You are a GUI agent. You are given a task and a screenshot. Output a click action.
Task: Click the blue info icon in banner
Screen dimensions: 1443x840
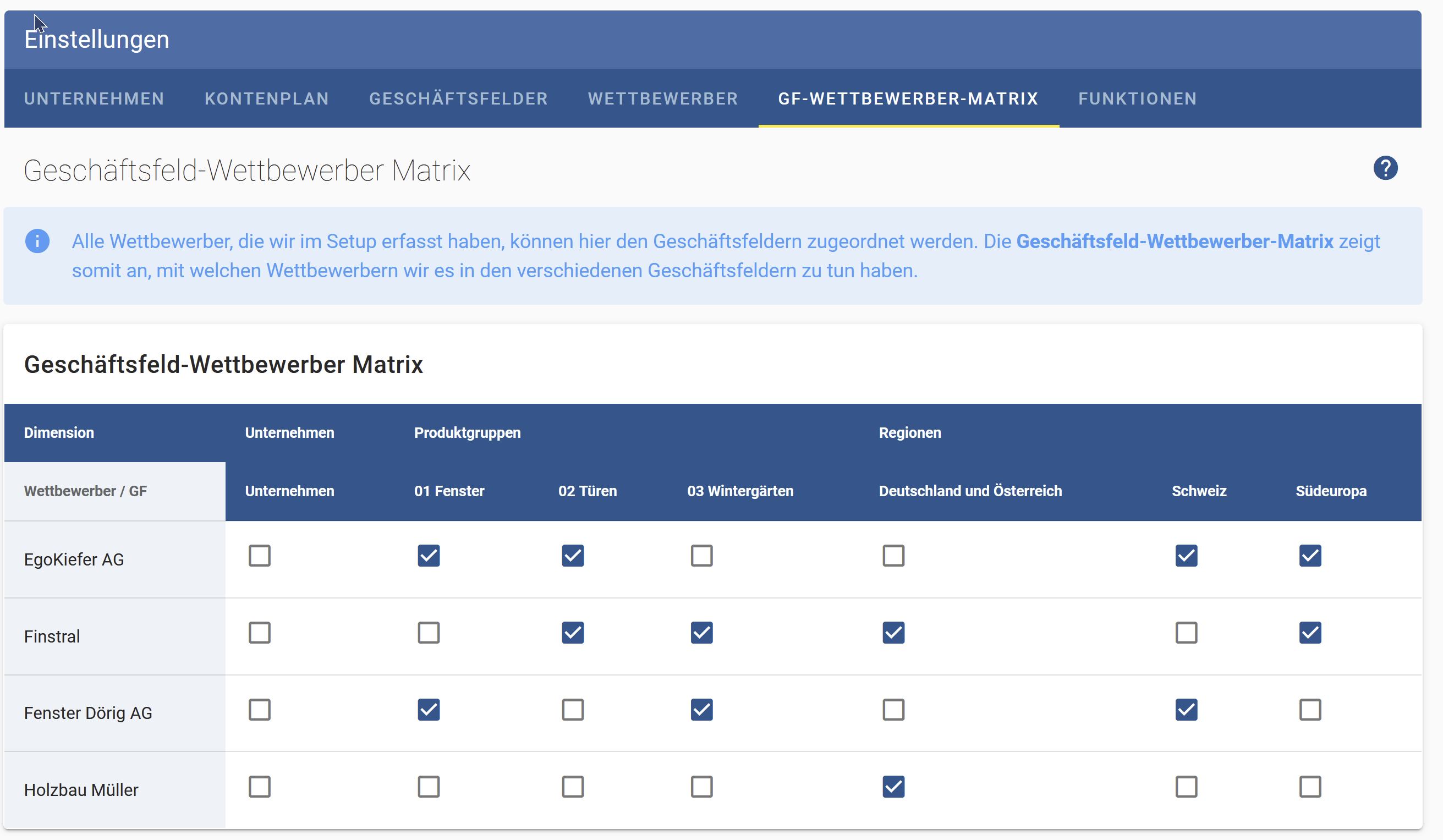[37, 241]
